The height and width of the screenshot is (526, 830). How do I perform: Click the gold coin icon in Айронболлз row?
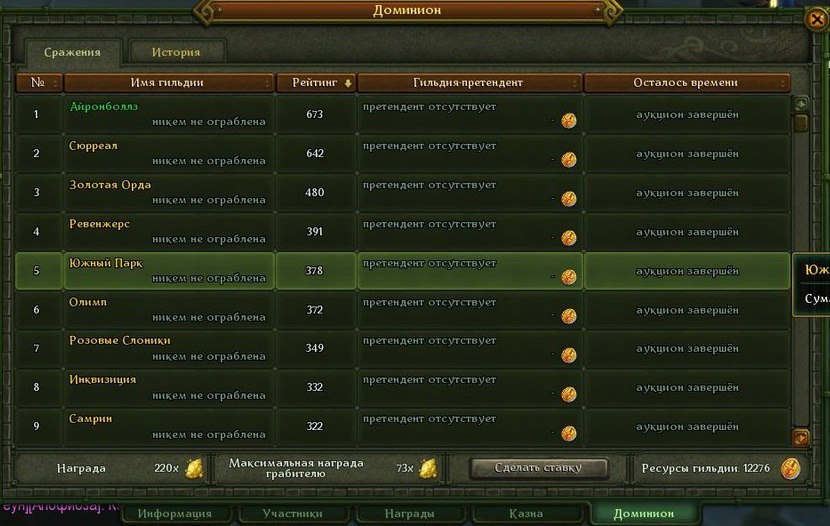569,121
